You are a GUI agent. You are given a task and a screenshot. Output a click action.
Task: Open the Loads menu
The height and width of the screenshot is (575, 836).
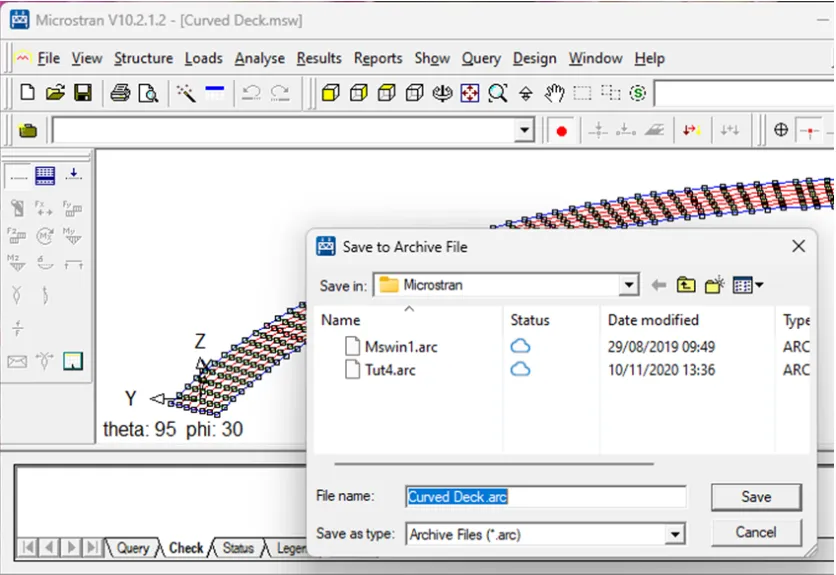[x=204, y=58]
